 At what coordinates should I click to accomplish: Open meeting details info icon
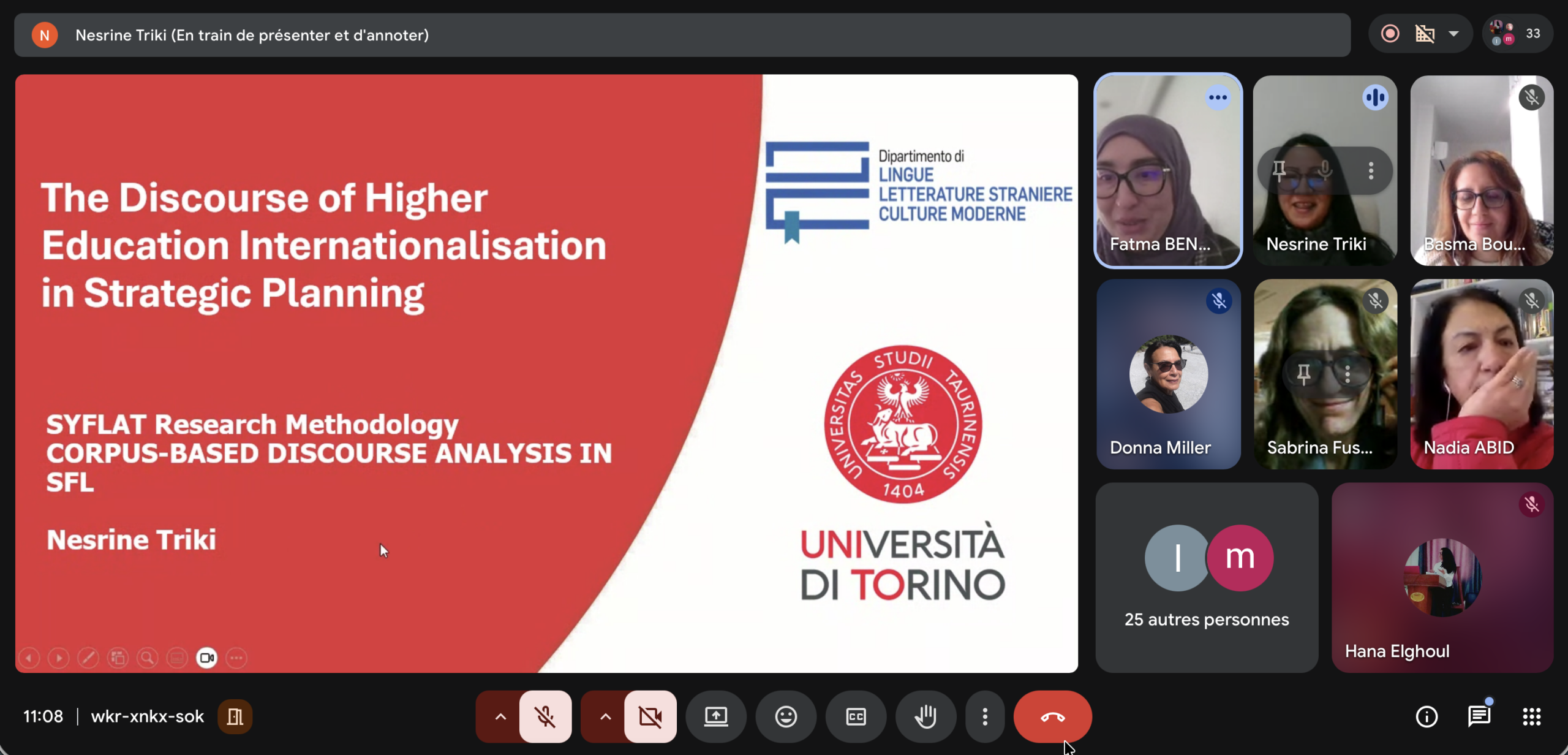click(x=1427, y=716)
